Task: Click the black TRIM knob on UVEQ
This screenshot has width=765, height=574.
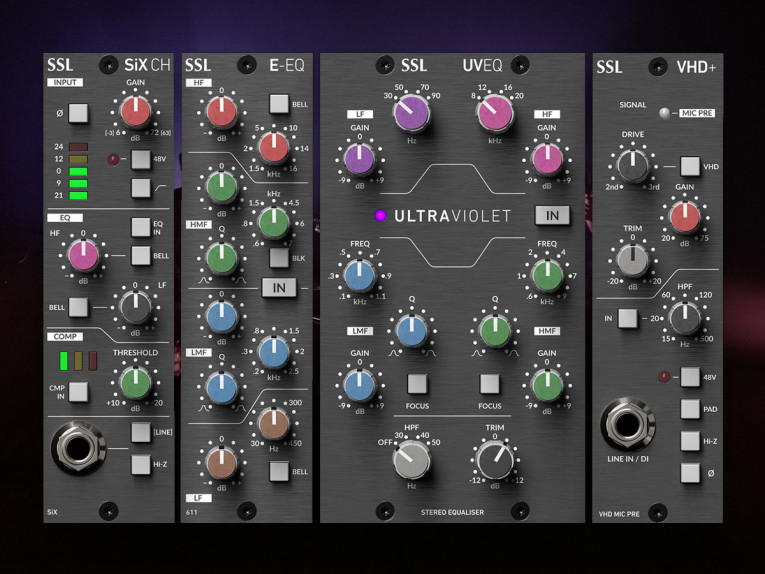Action: click(495, 460)
